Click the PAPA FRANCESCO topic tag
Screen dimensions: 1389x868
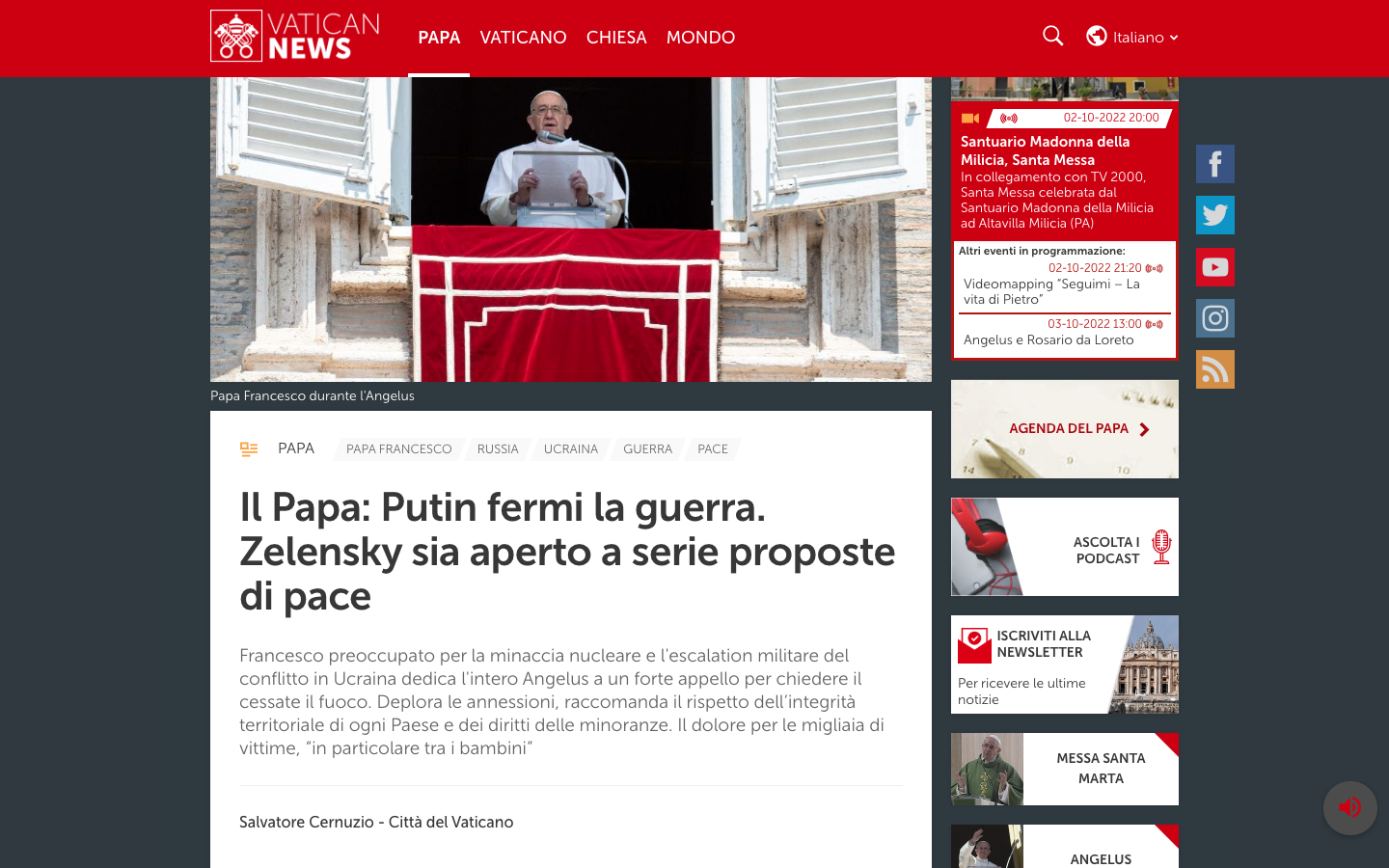coord(398,449)
